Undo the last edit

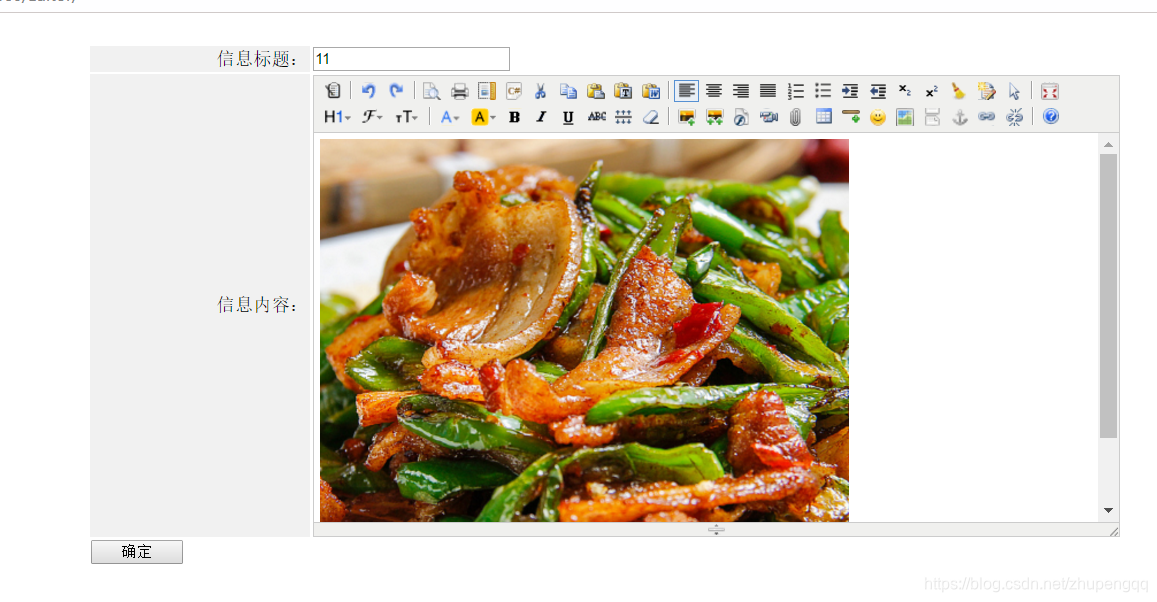[368, 91]
